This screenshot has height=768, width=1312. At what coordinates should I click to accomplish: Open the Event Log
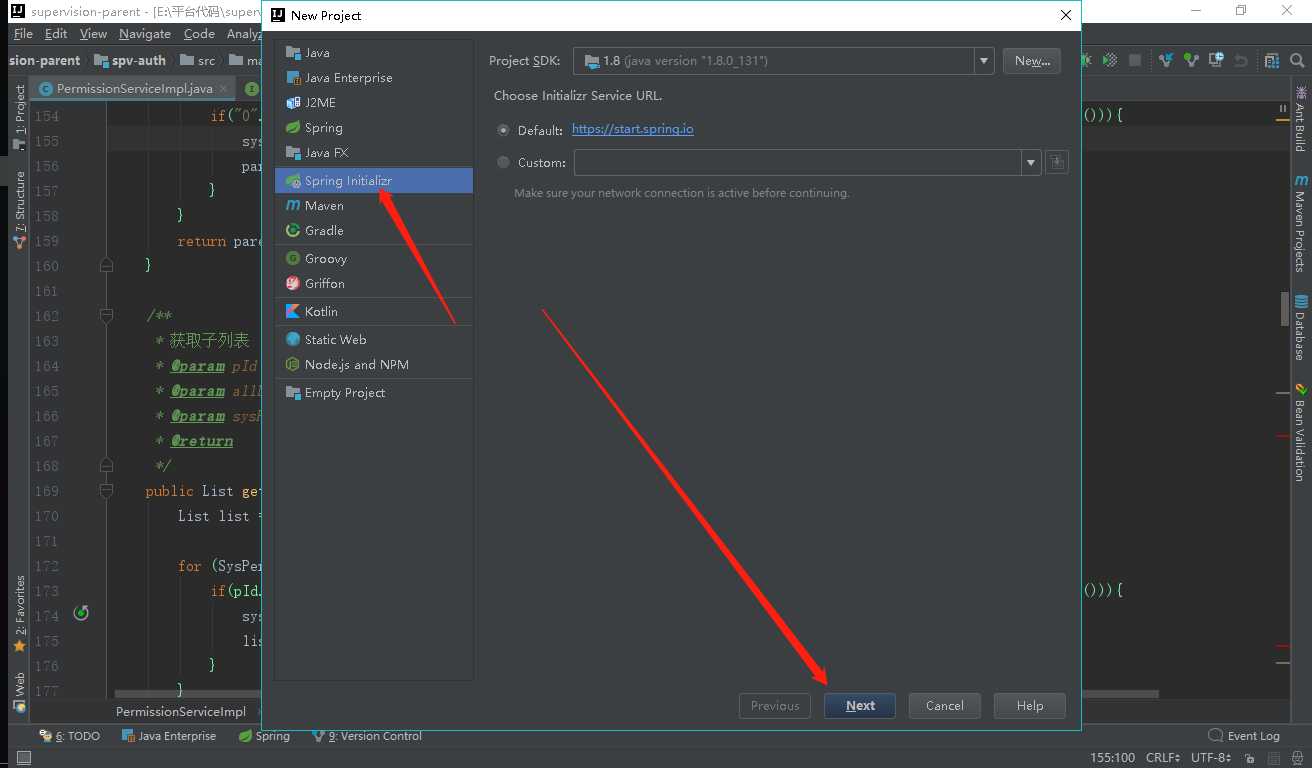(x=1244, y=736)
